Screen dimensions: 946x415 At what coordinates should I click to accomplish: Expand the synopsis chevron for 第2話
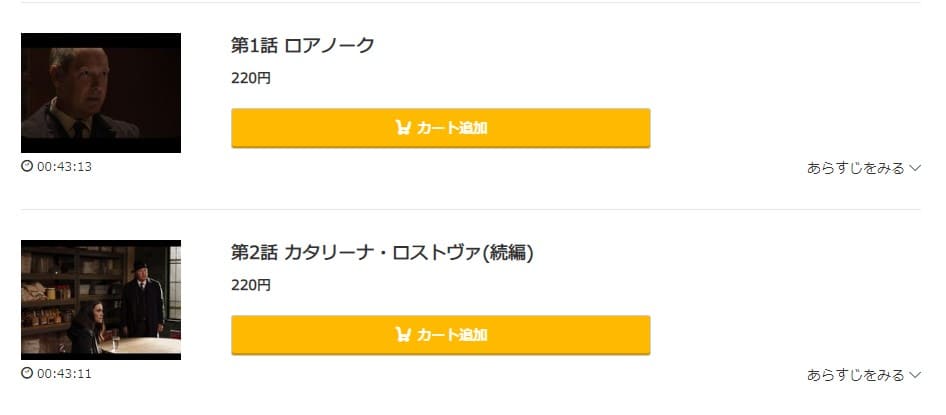pos(915,375)
